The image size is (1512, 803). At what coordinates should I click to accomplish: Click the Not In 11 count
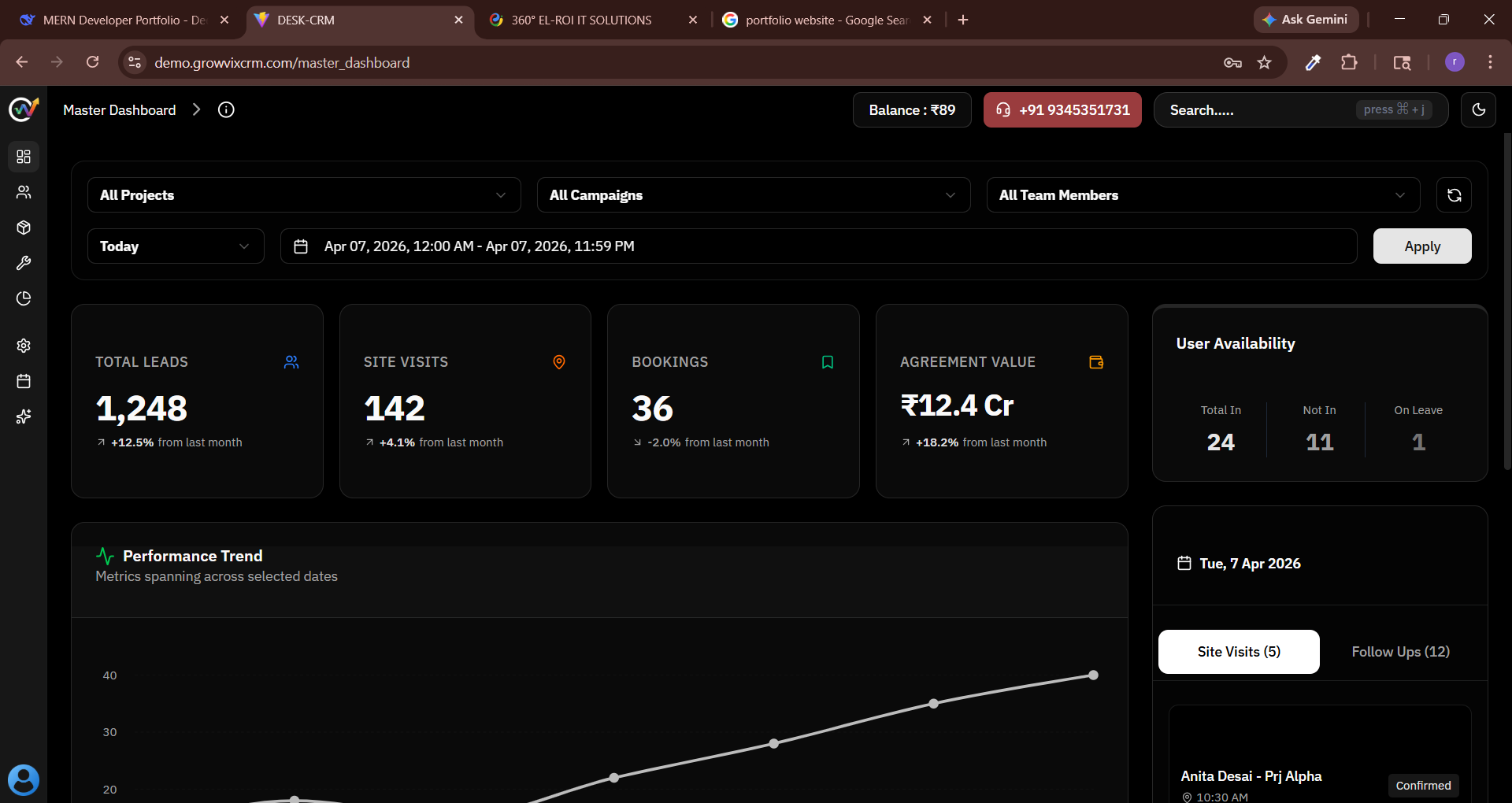1320,442
